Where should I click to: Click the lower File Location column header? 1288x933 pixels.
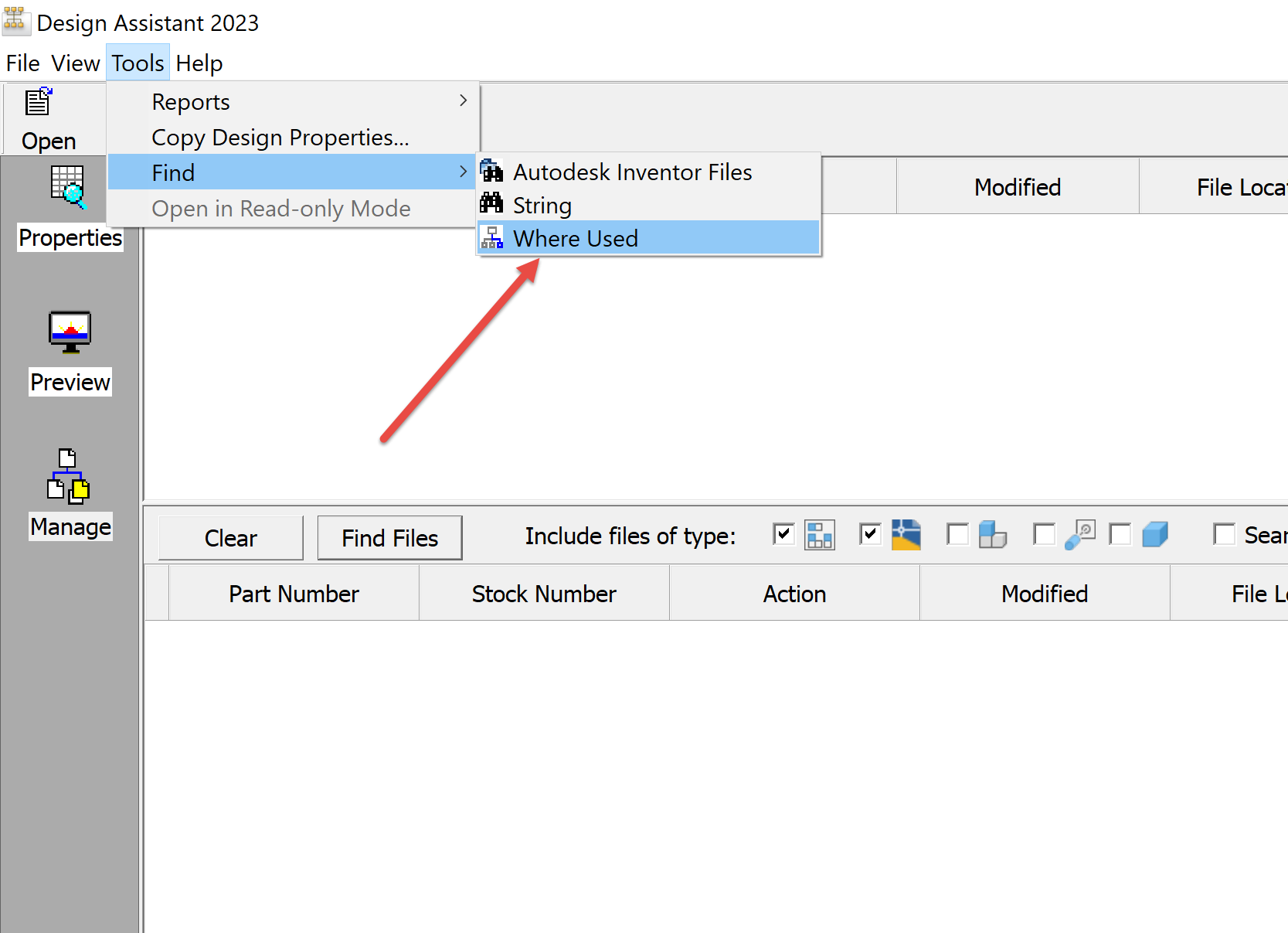(x=1229, y=593)
